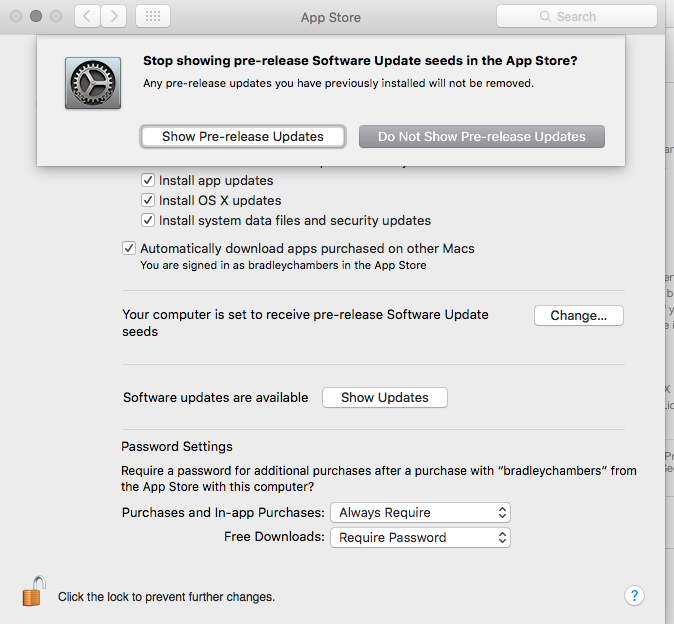This screenshot has width=674, height=624.
Task: Click 'Click the lock to prevent further changes' text
Action: (166, 597)
